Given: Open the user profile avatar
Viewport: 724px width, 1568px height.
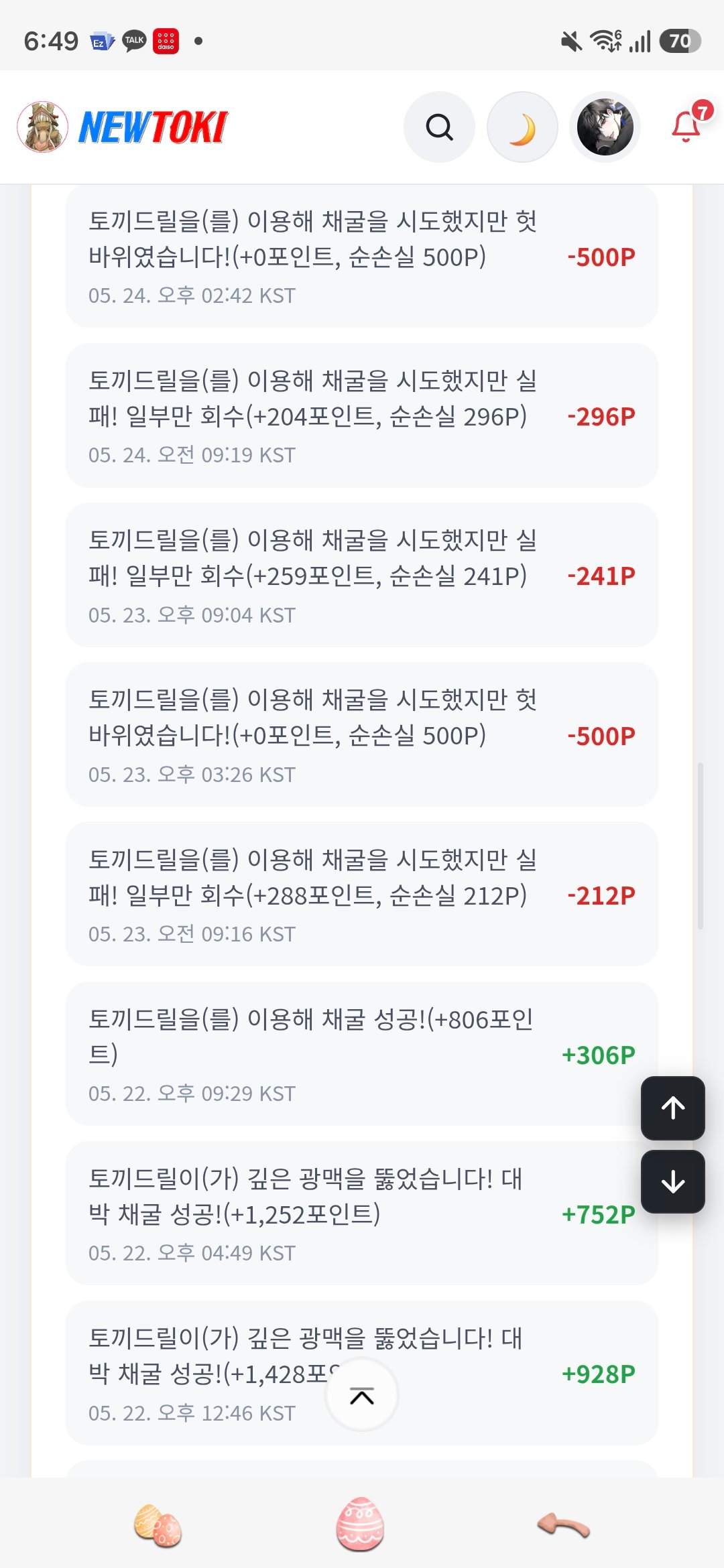Looking at the screenshot, I should click(x=605, y=127).
